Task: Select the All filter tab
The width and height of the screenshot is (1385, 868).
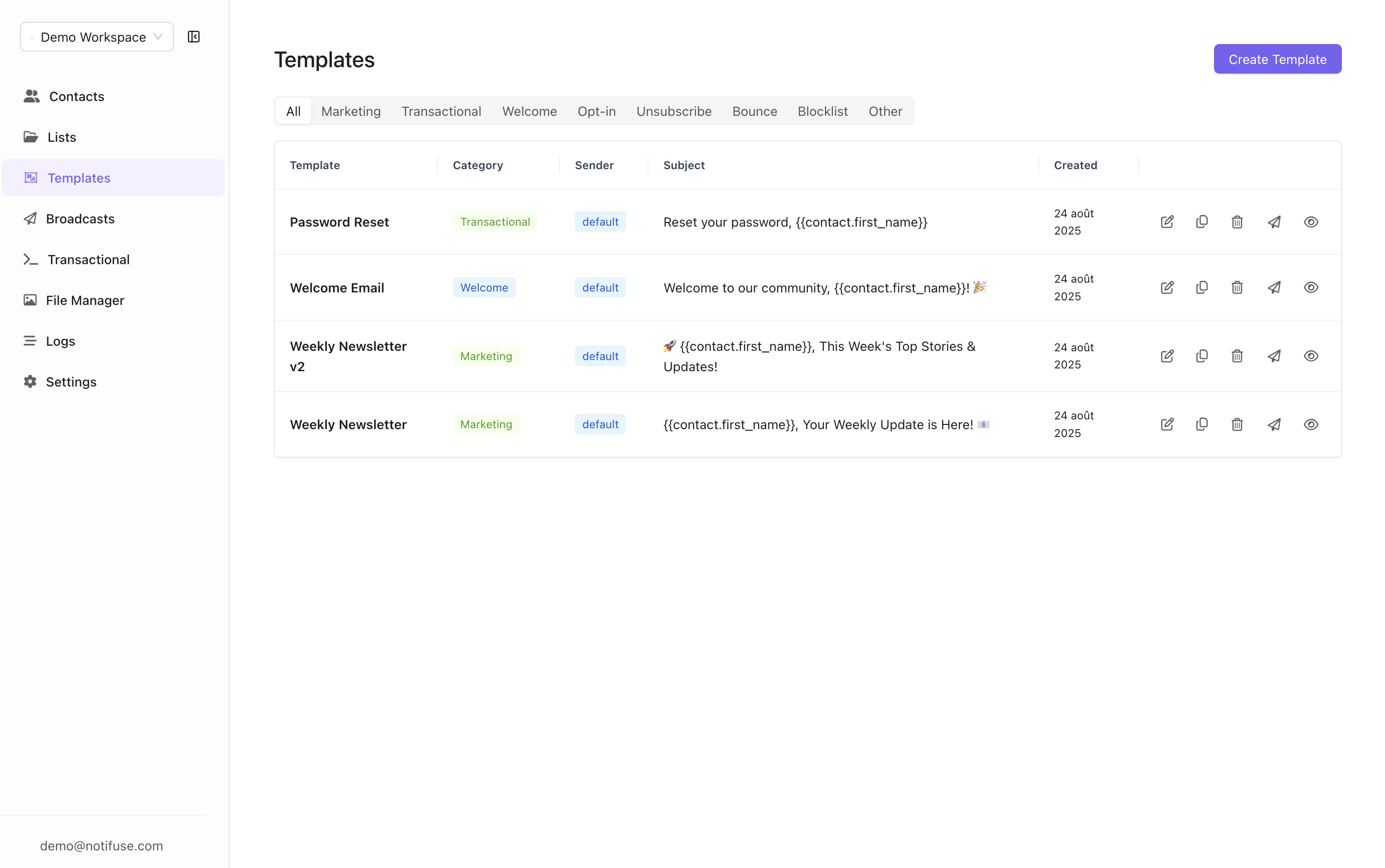Action: coord(293,111)
